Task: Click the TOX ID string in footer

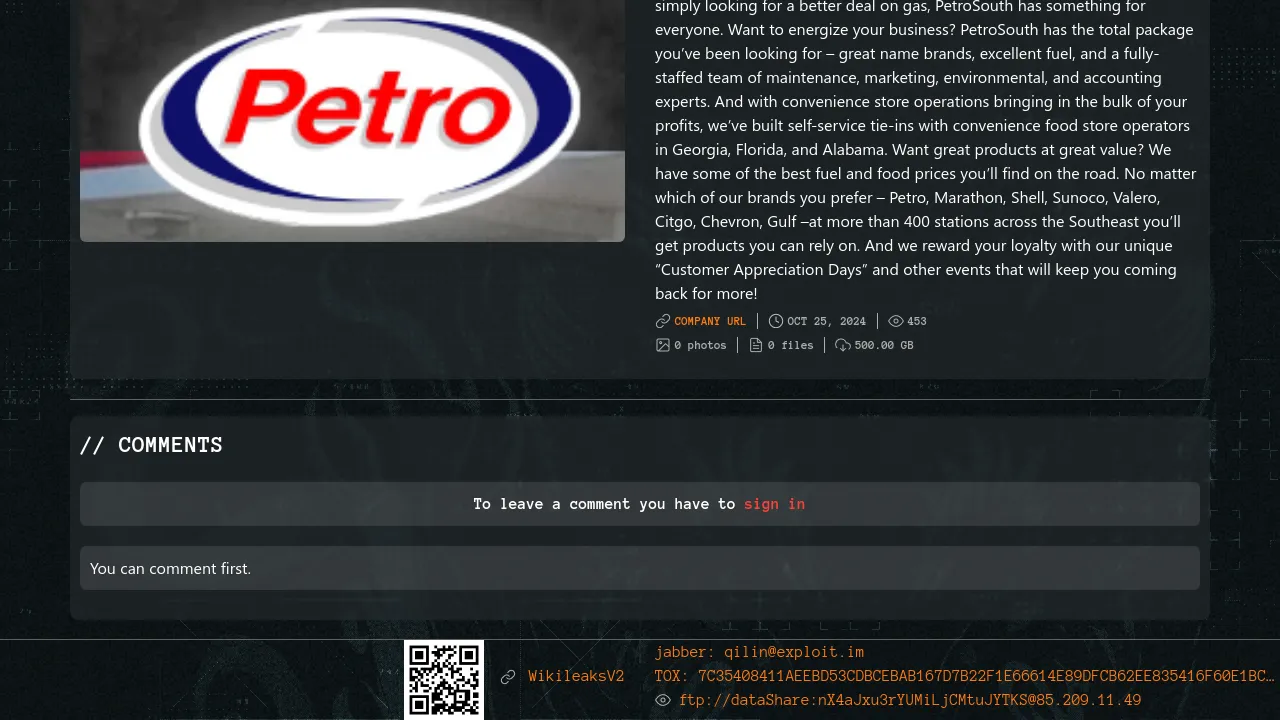Action: pyautogui.click(x=965, y=676)
